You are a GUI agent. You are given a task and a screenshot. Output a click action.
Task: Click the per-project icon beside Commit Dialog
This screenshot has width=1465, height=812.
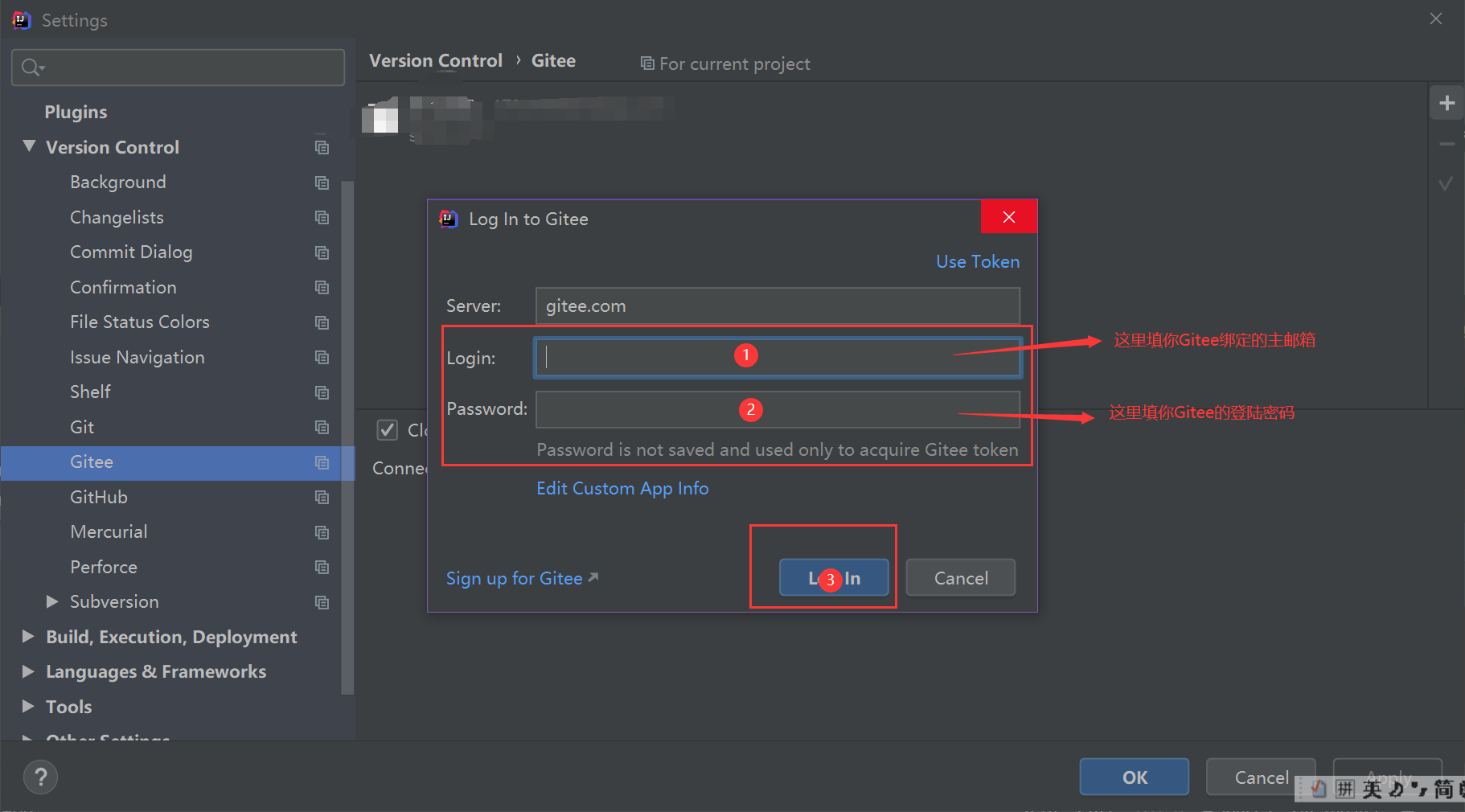(322, 252)
